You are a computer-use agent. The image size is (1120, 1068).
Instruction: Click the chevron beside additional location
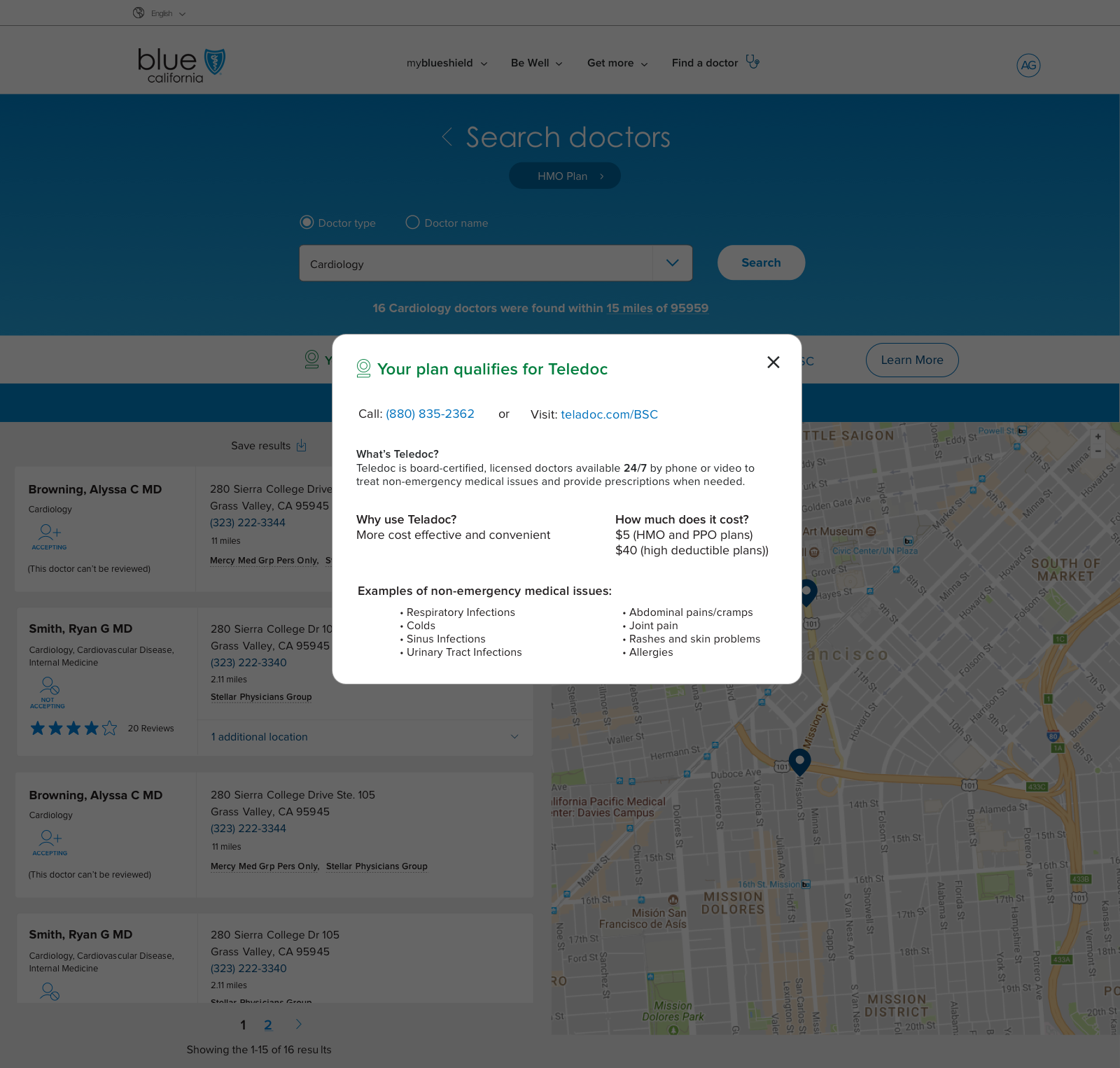[x=514, y=736]
